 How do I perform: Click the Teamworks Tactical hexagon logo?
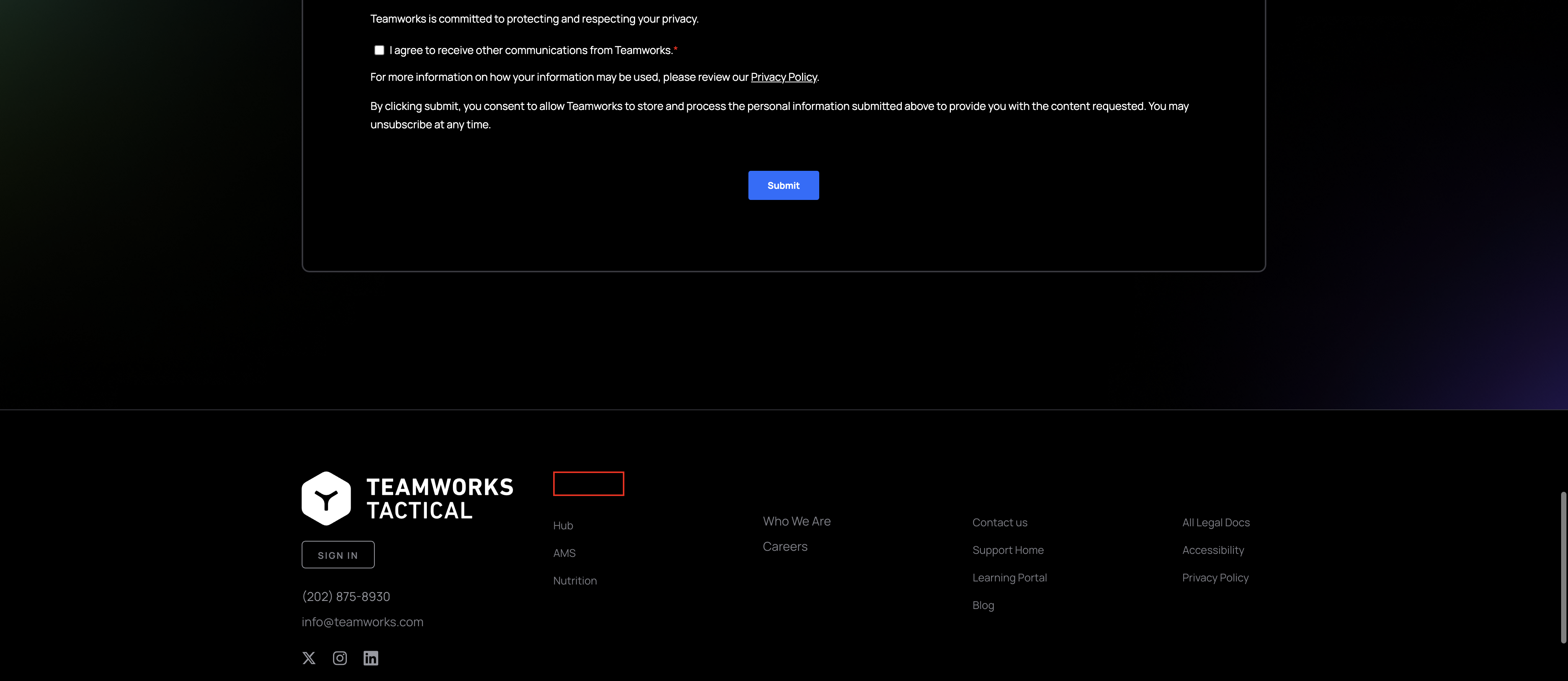click(326, 498)
